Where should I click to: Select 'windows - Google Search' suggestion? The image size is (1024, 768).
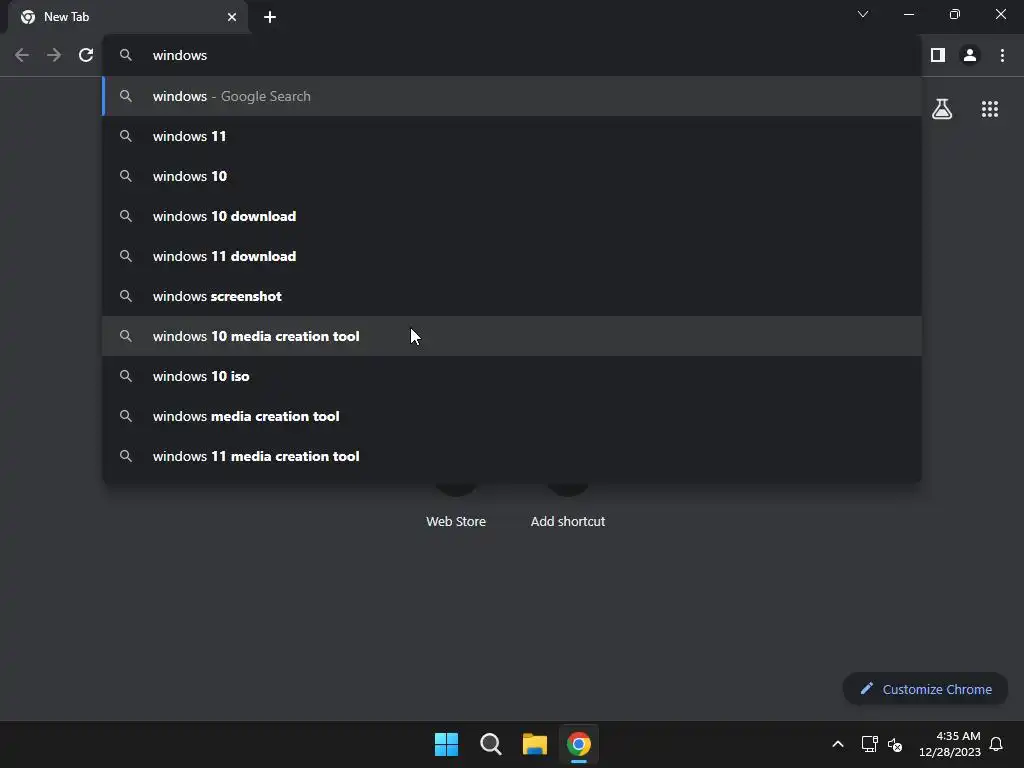[x=512, y=96]
